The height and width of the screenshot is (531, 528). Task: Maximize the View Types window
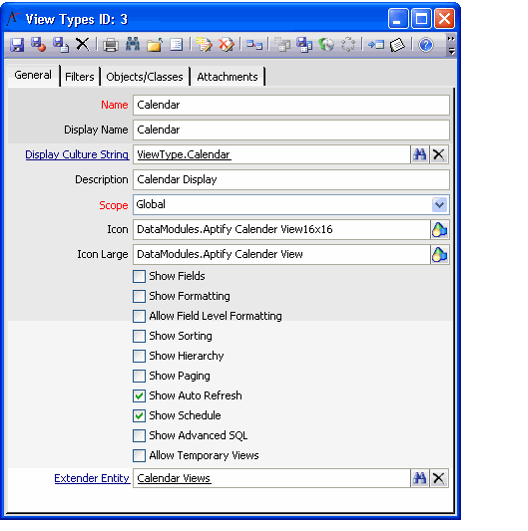point(421,19)
